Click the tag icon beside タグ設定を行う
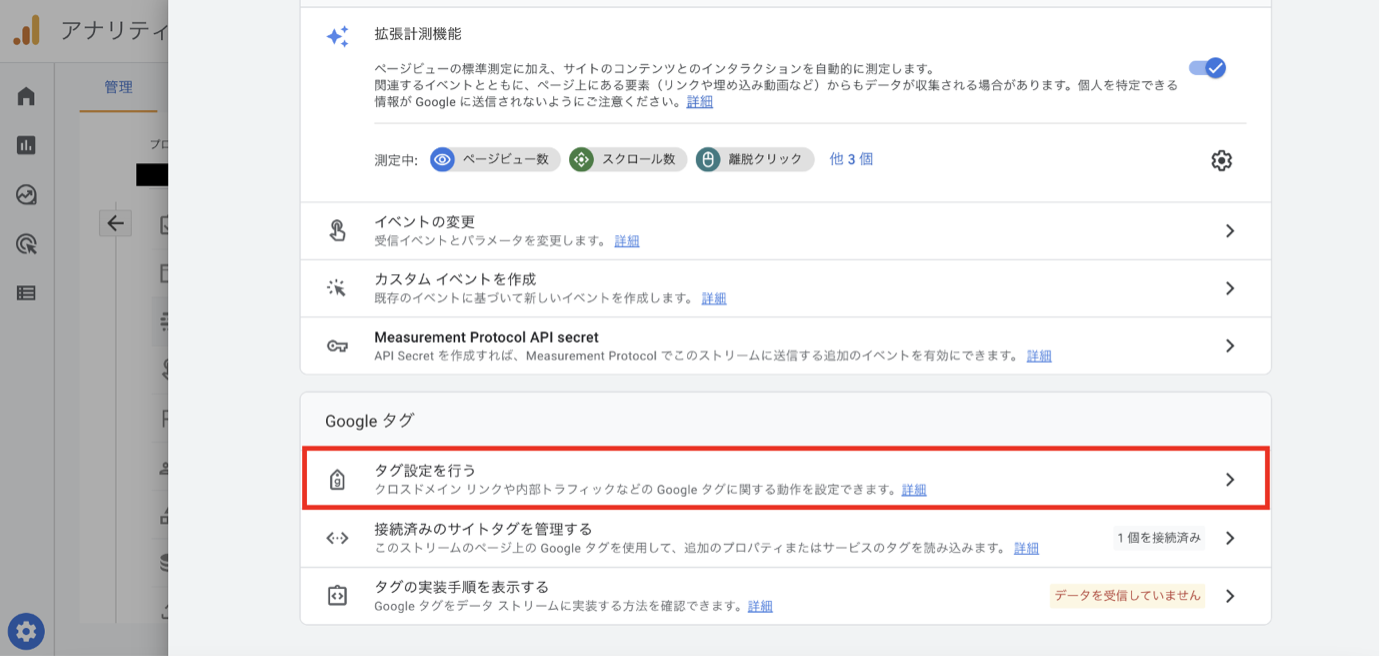This screenshot has width=1384, height=660. 338,480
